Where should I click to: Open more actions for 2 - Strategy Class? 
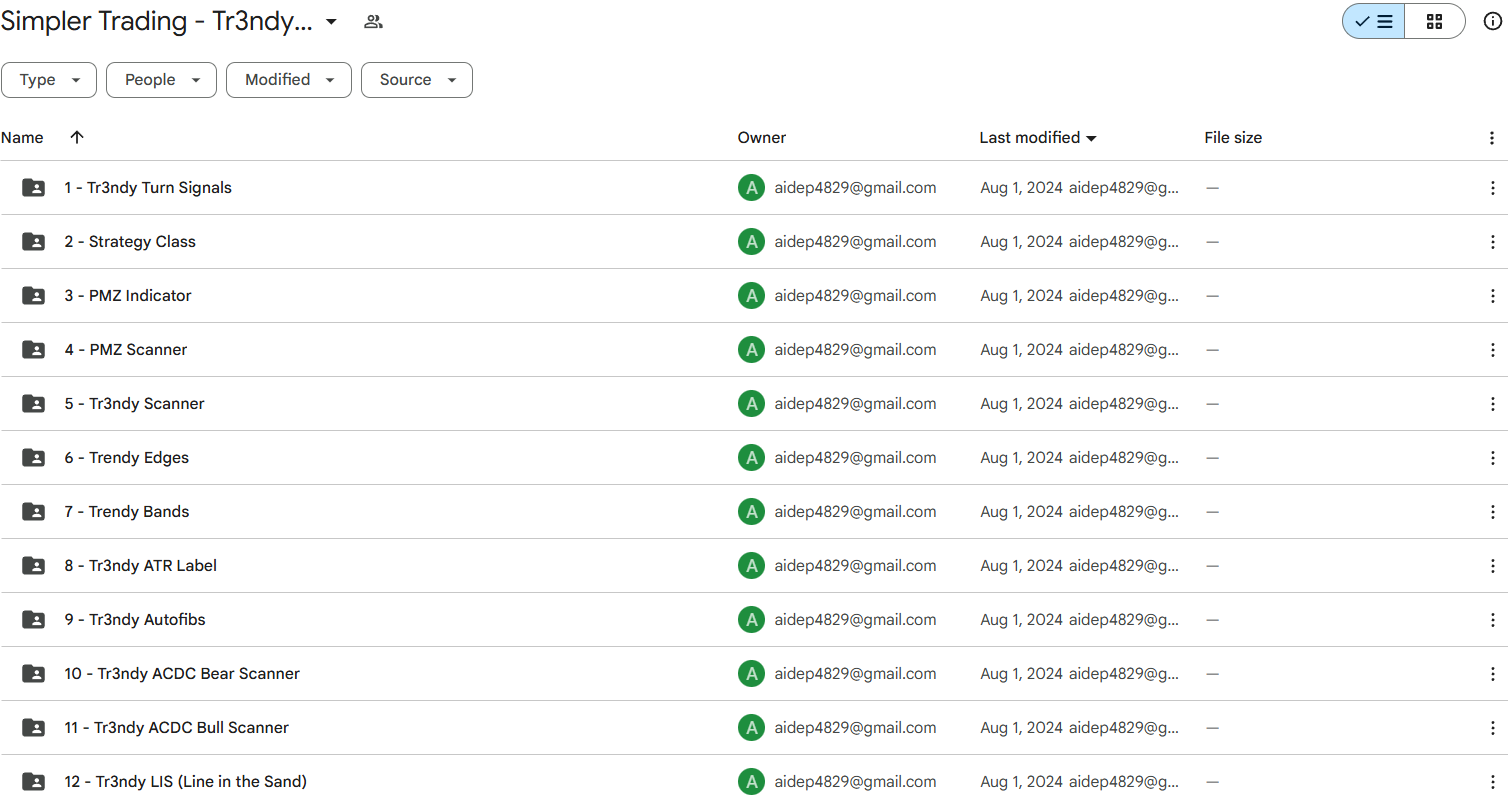(x=1492, y=242)
